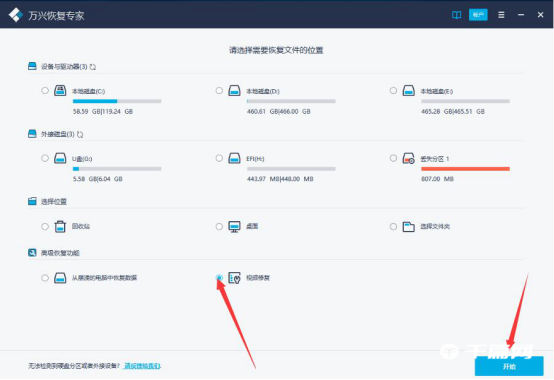Select EFI H partition radio button
Screen dimensions: 554x380
point(219,158)
